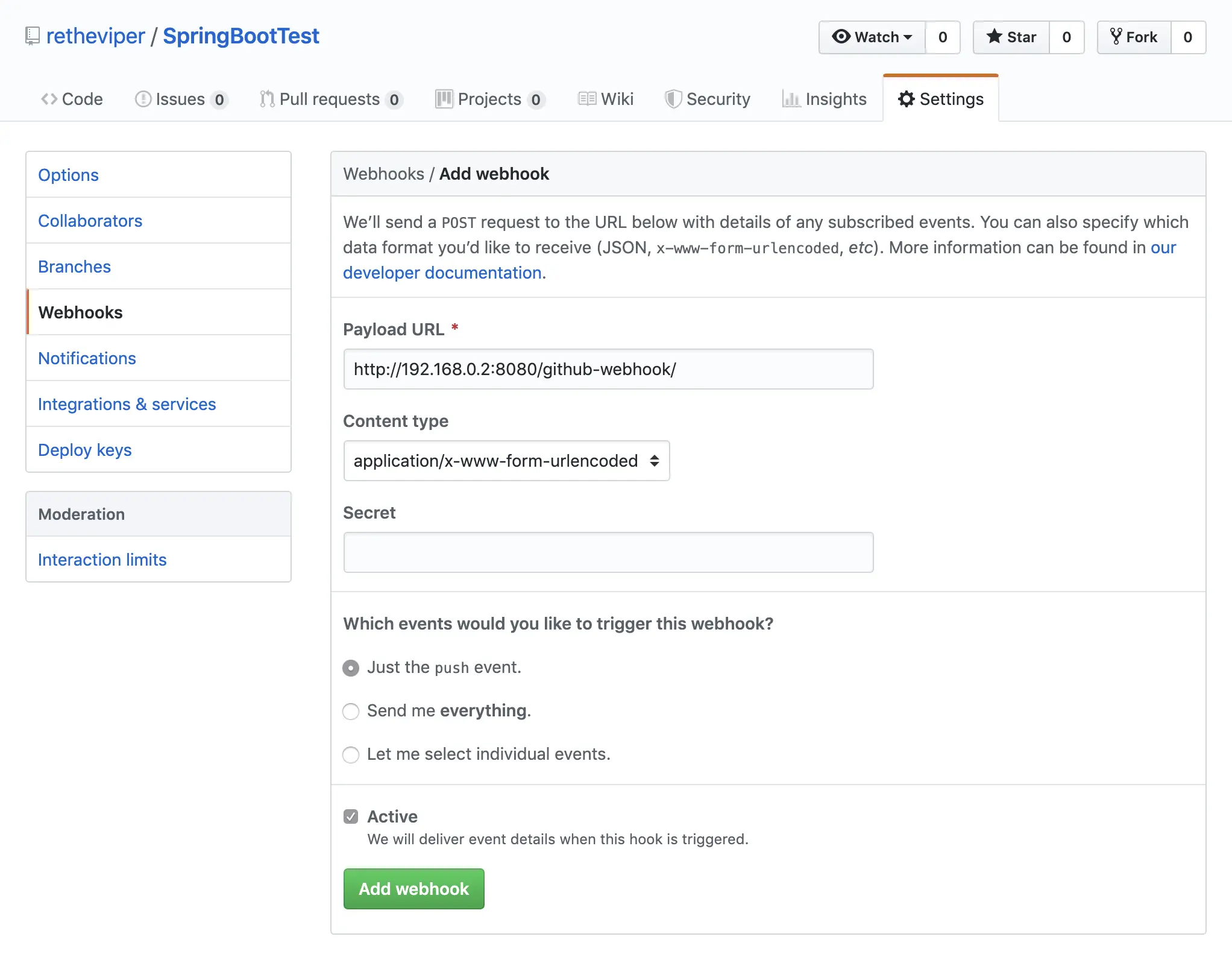Toggle the Active webhook checkbox
Screen dimensions: 1232x960
coord(351,816)
